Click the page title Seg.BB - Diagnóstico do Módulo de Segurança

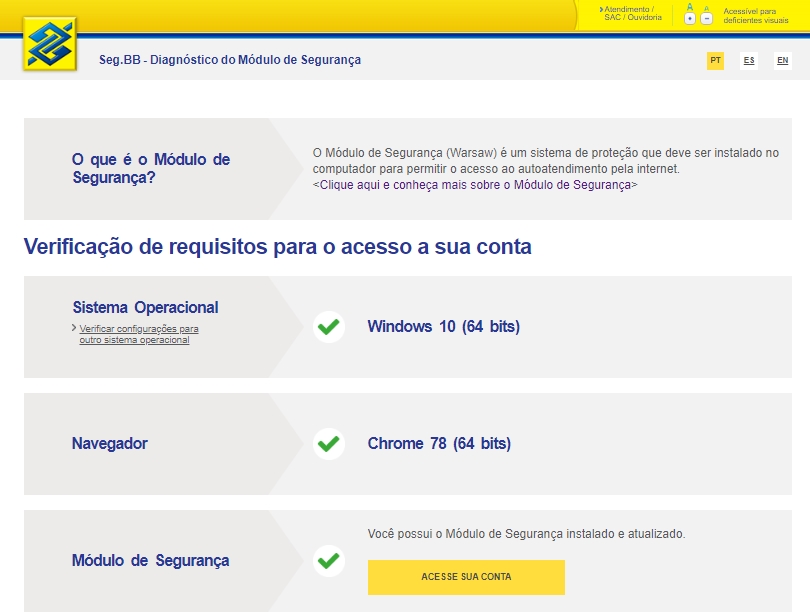click(x=230, y=60)
